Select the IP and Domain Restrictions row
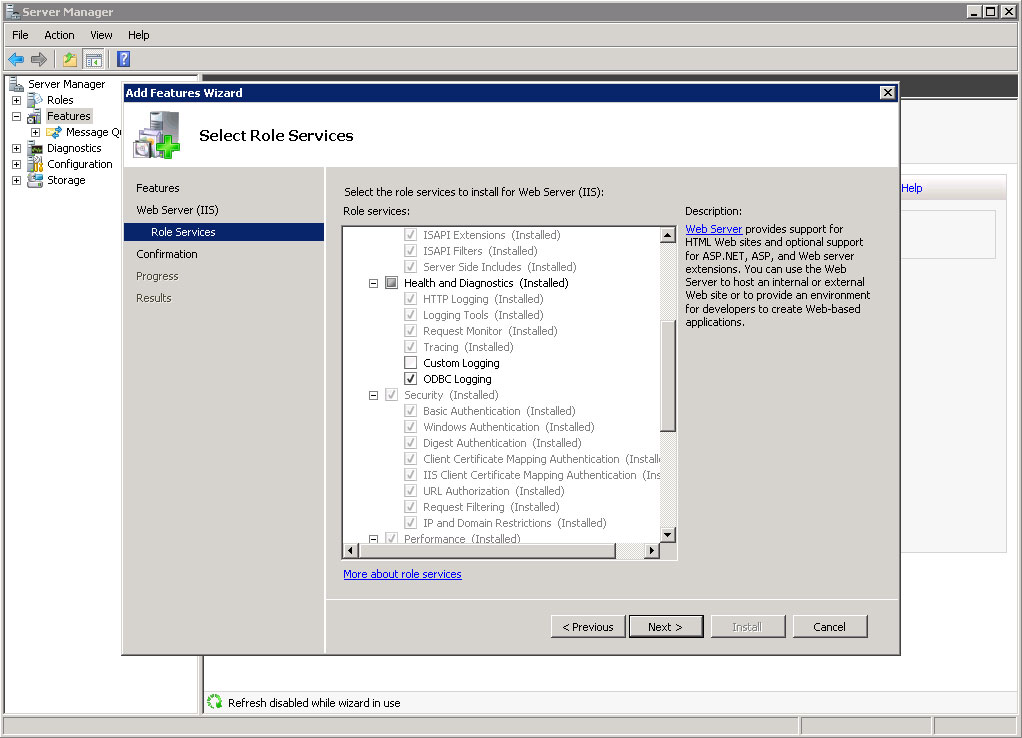The height and width of the screenshot is (738, 1022). point(514,523)
